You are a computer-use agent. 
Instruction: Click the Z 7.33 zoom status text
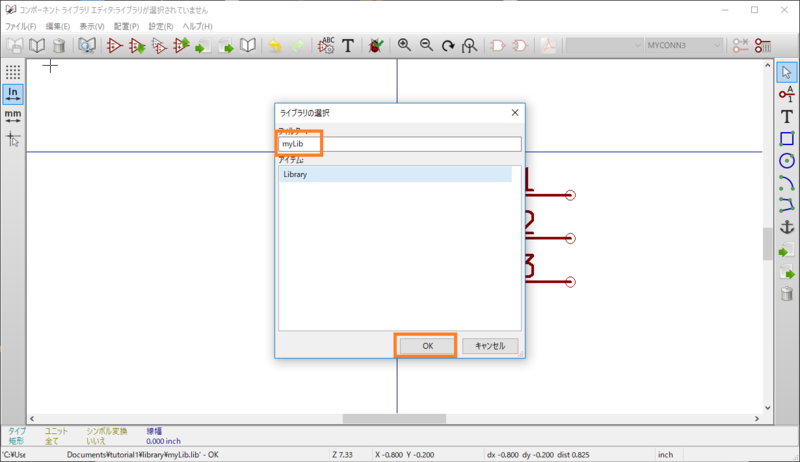342,454
